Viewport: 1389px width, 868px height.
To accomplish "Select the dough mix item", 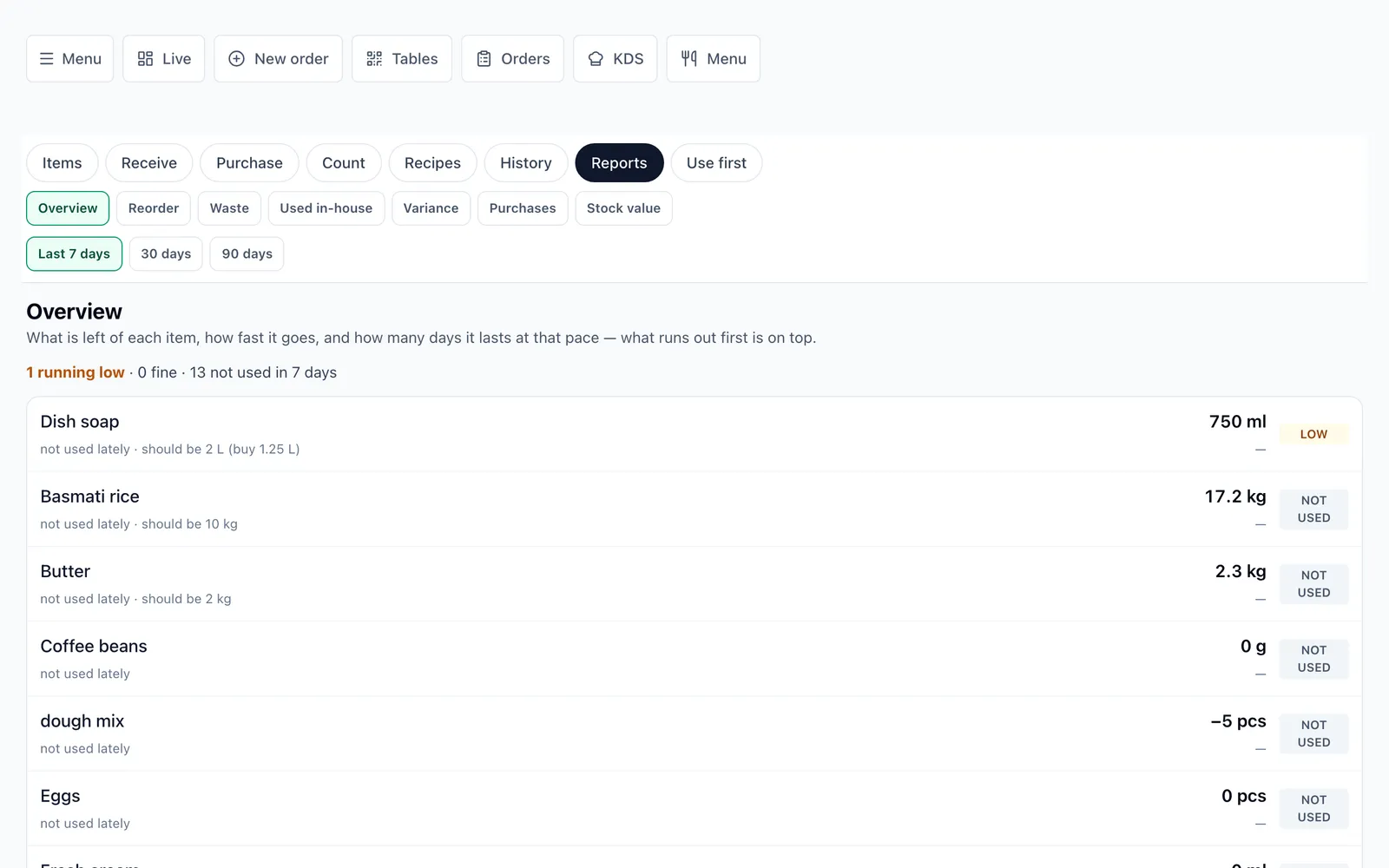I will point(694,733).
